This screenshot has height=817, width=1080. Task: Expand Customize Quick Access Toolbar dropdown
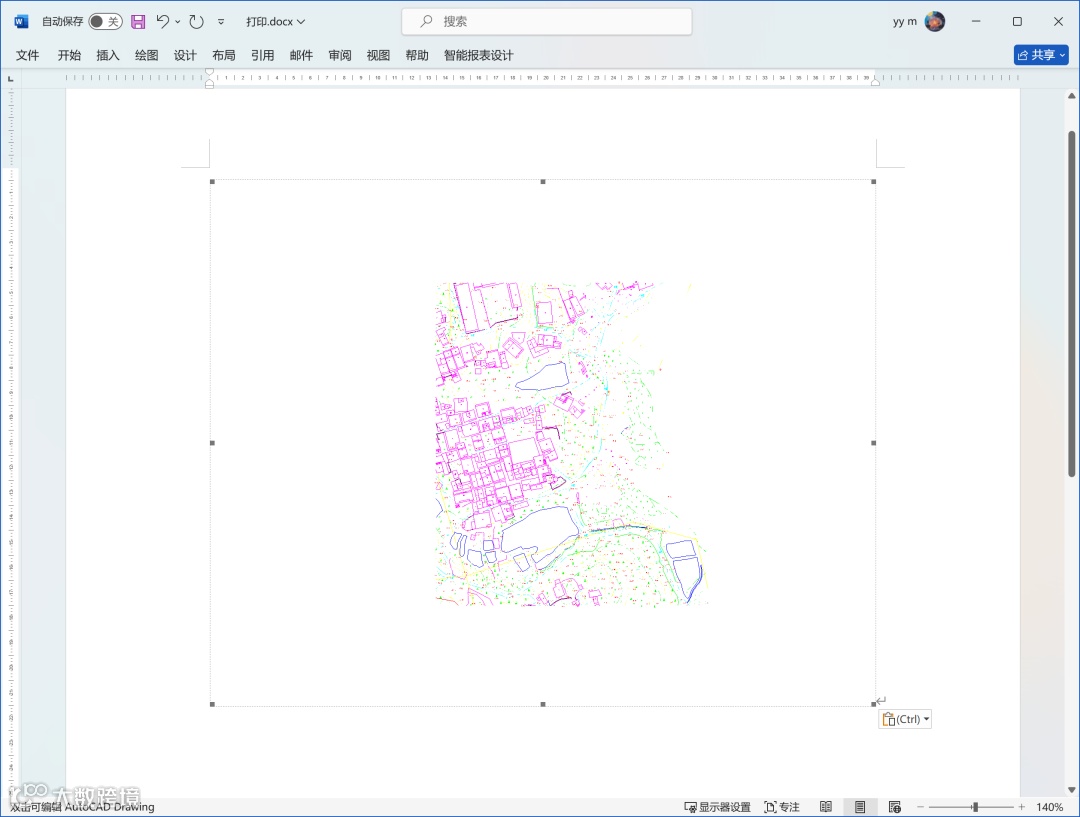pos(221,21)
